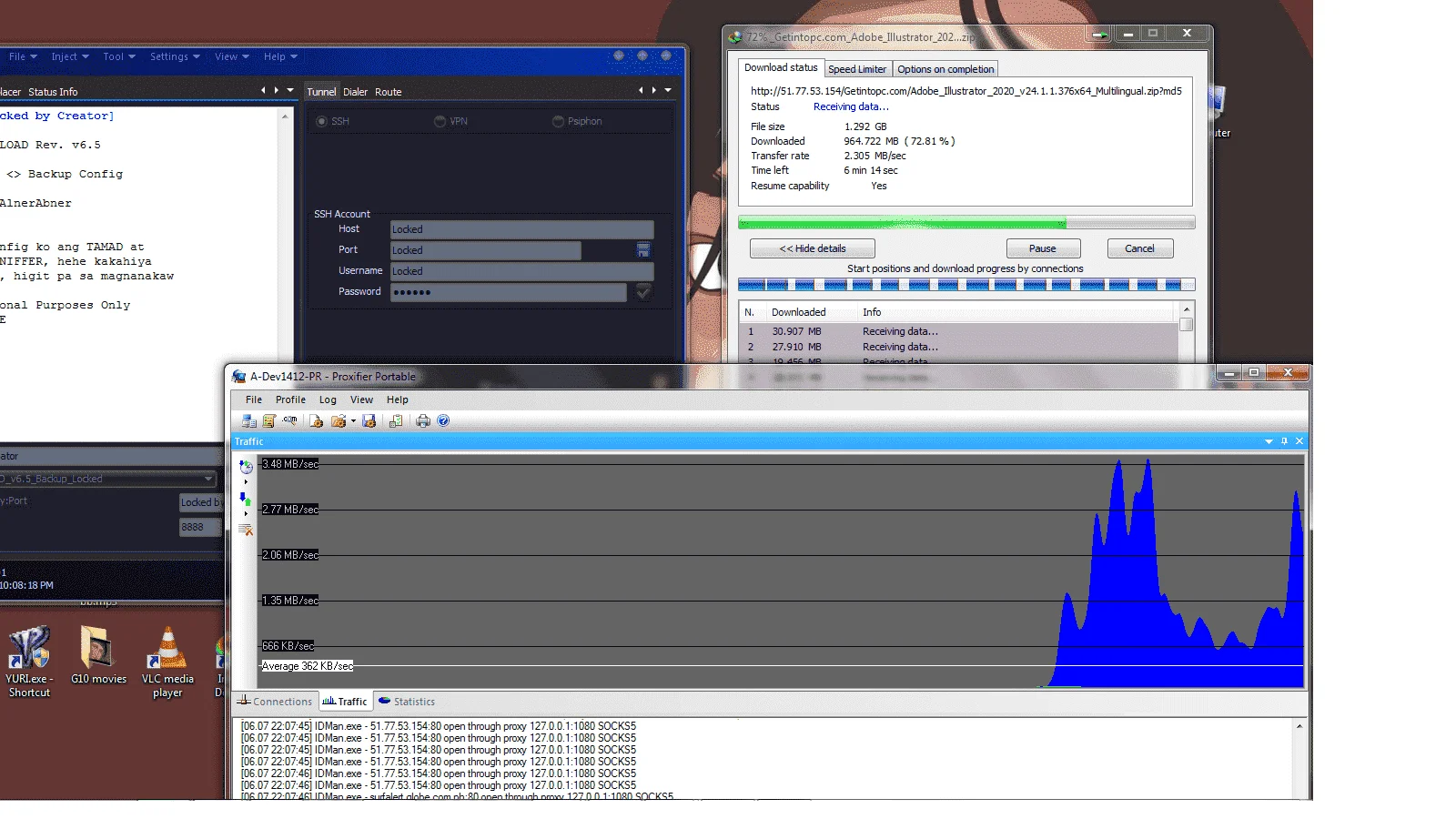1456x819 pixels.
Task: Open Proxifier Log menu
Action: (328, 399)
